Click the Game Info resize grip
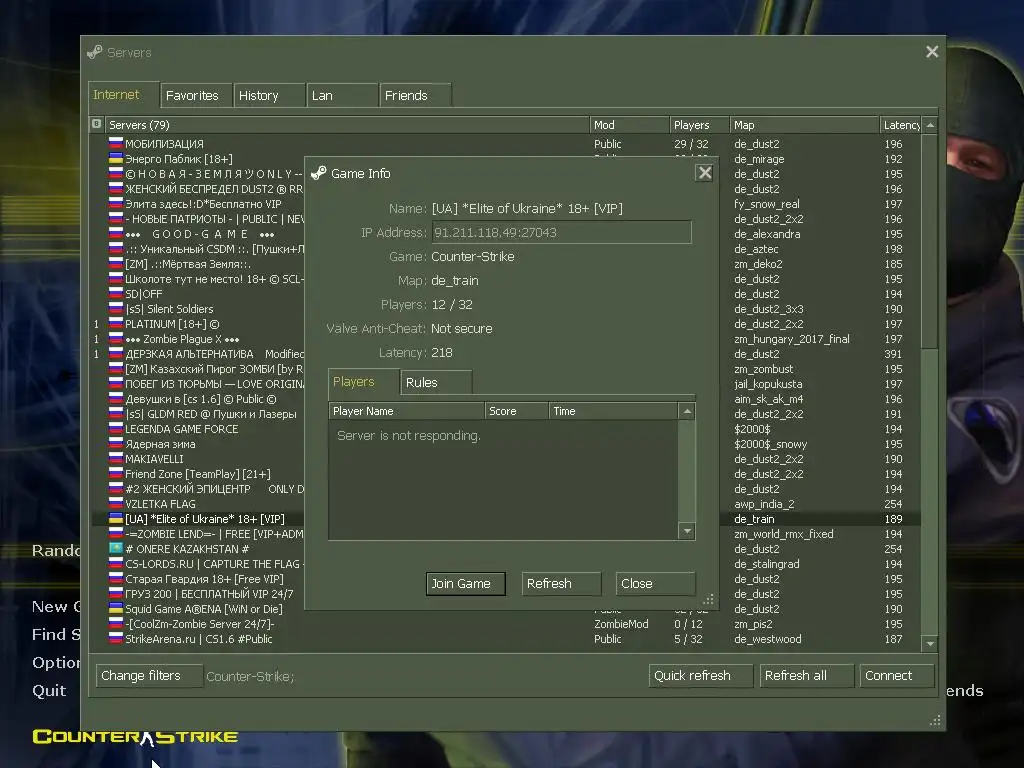1024x768 pixels. pos(709,600)
